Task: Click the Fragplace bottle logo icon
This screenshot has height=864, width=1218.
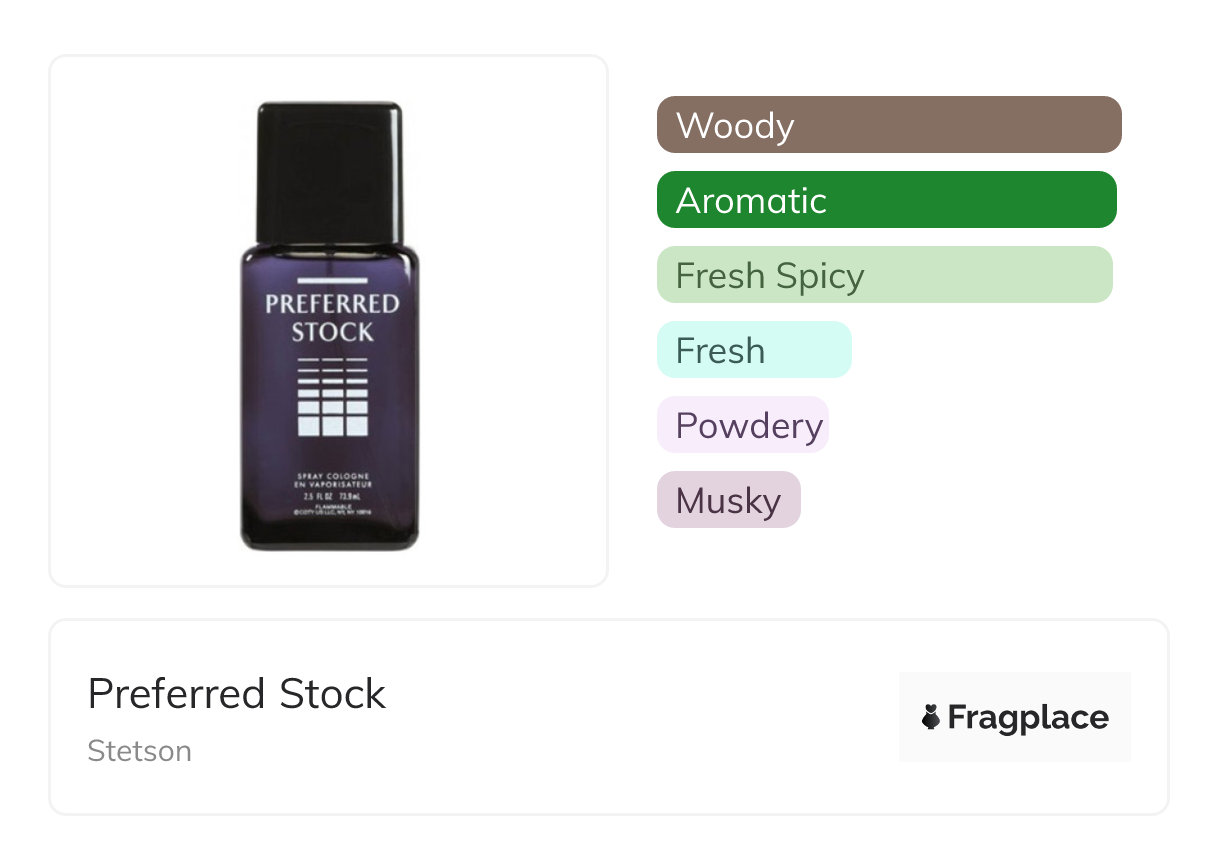Action: [x=931, y=717]
